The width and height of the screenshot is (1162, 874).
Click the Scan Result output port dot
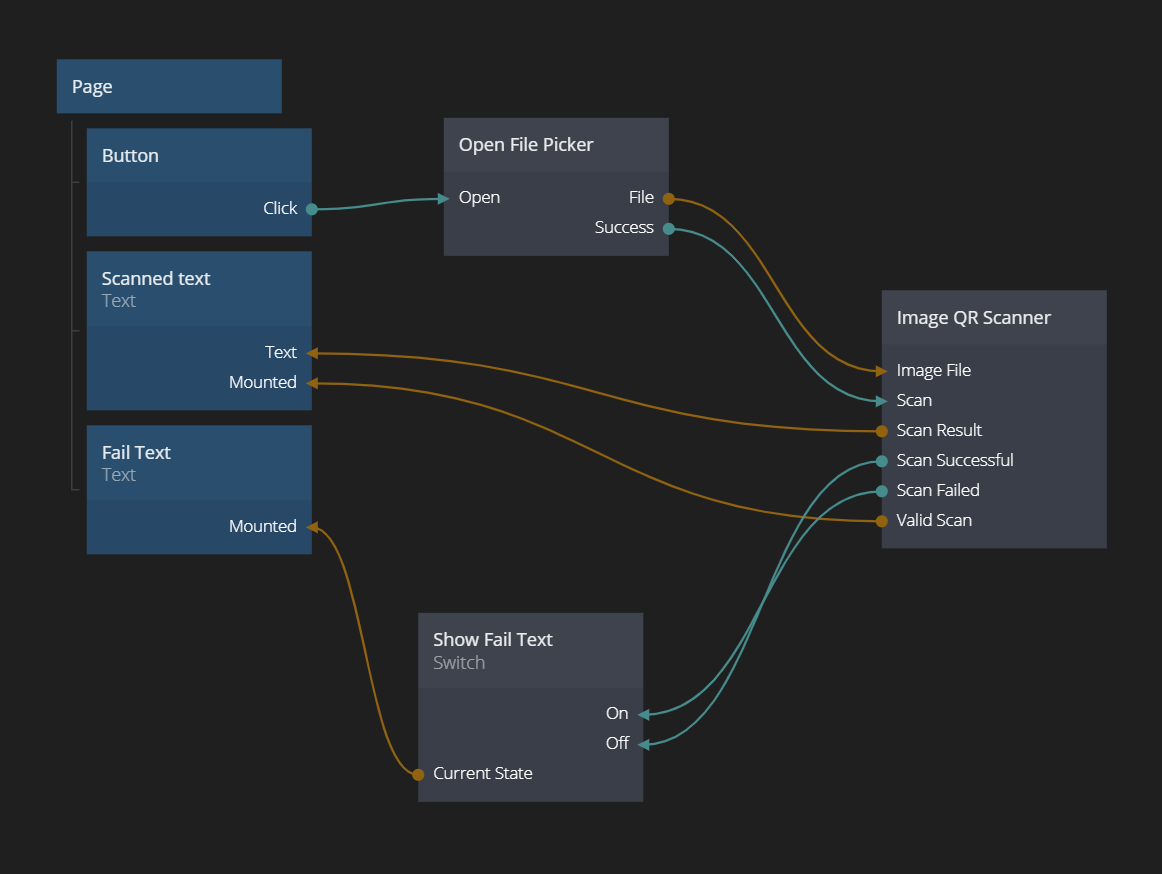882,431
